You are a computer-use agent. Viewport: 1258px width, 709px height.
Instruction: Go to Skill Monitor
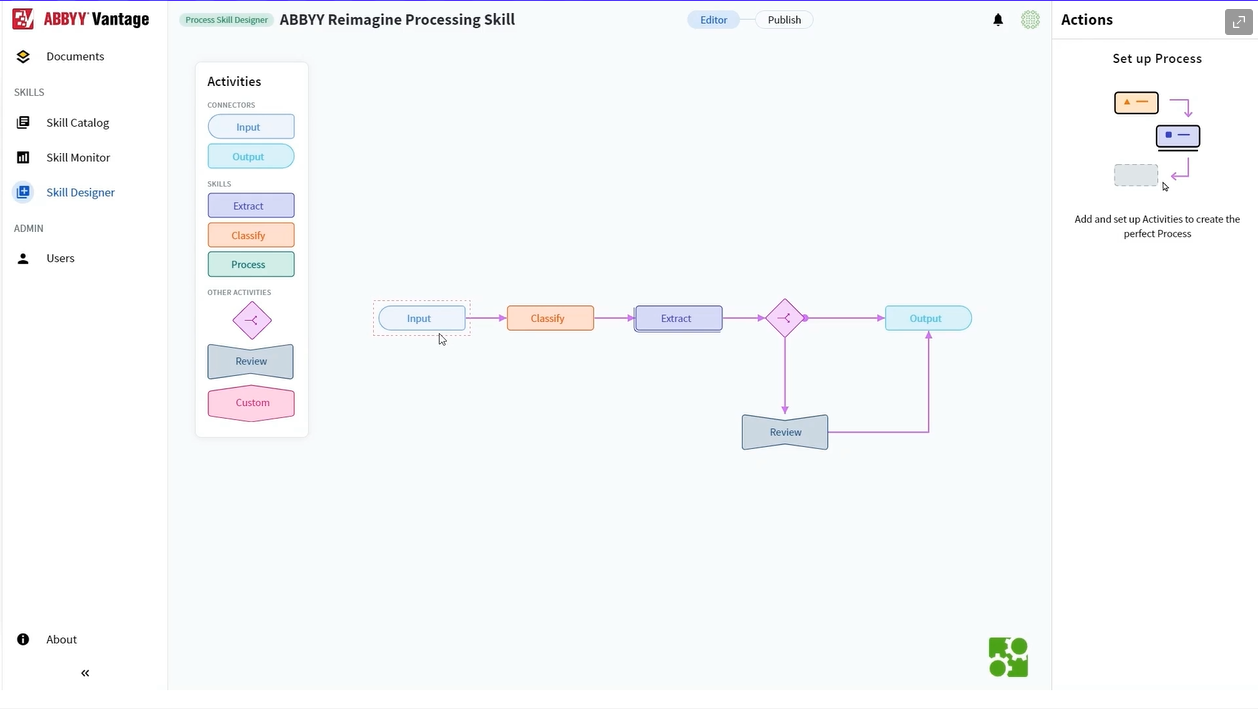click(78, 158)
